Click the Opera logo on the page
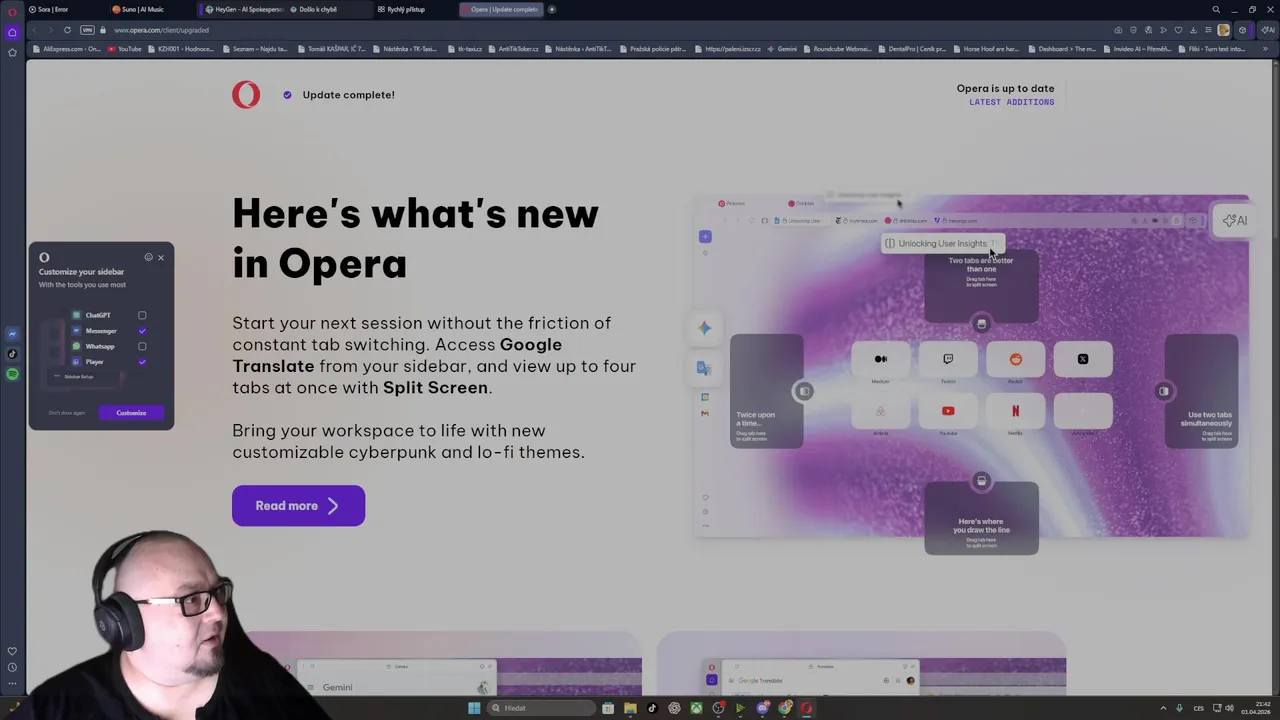The image size is (1280, 720). point(246,95)
